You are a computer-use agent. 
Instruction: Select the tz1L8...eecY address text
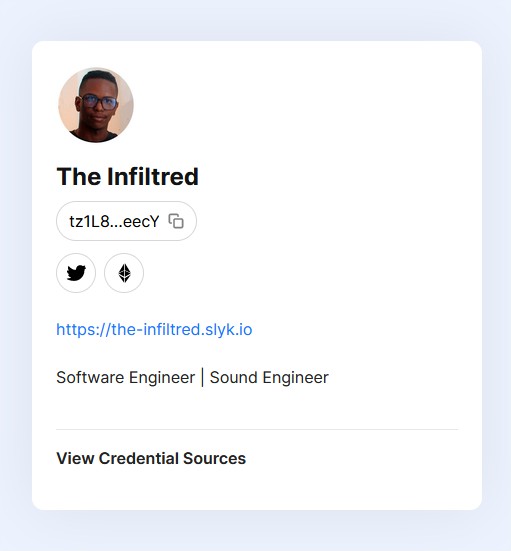click(x=114, y=221)
